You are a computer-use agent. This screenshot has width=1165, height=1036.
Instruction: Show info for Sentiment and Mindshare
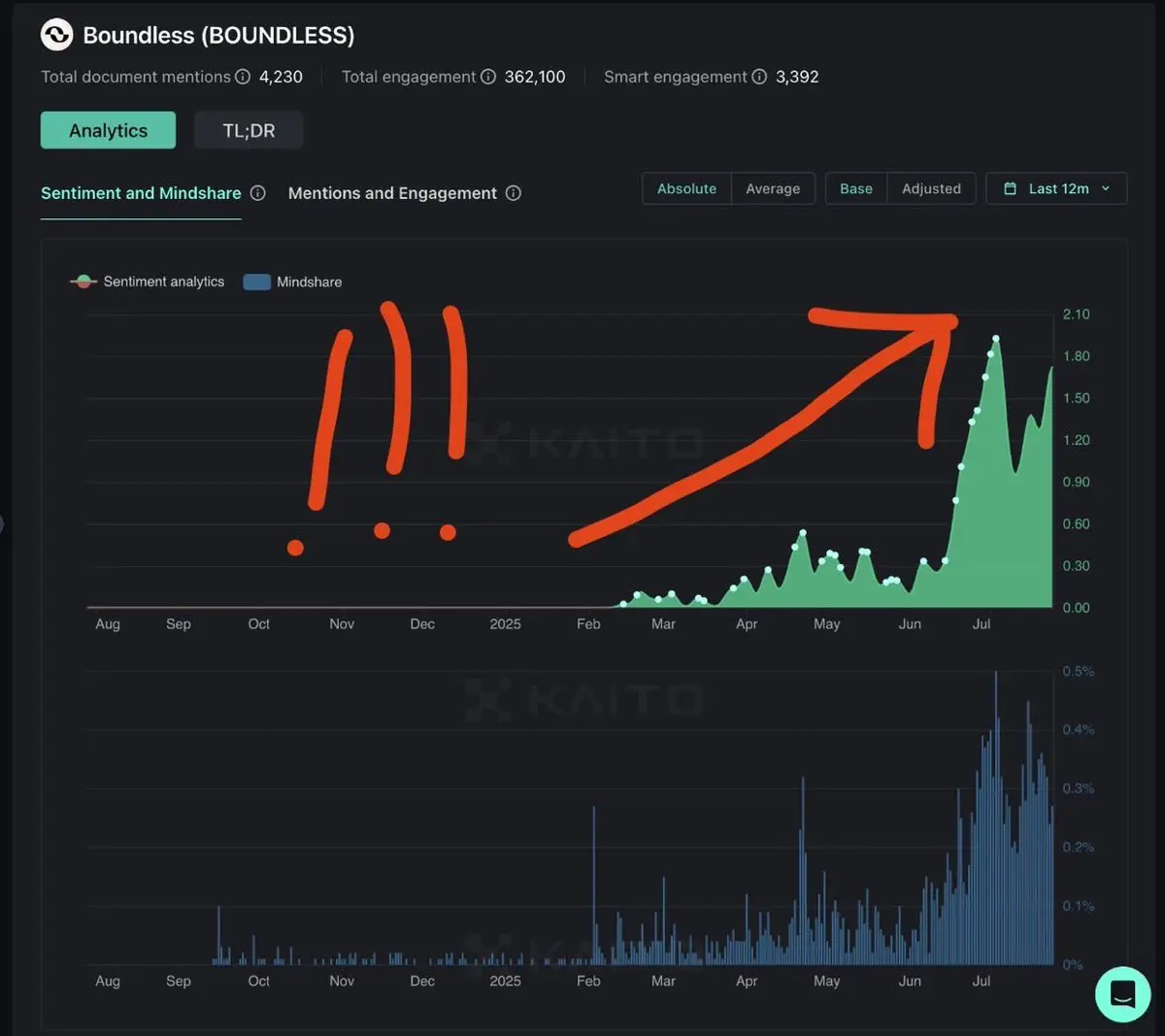(258, 193)
